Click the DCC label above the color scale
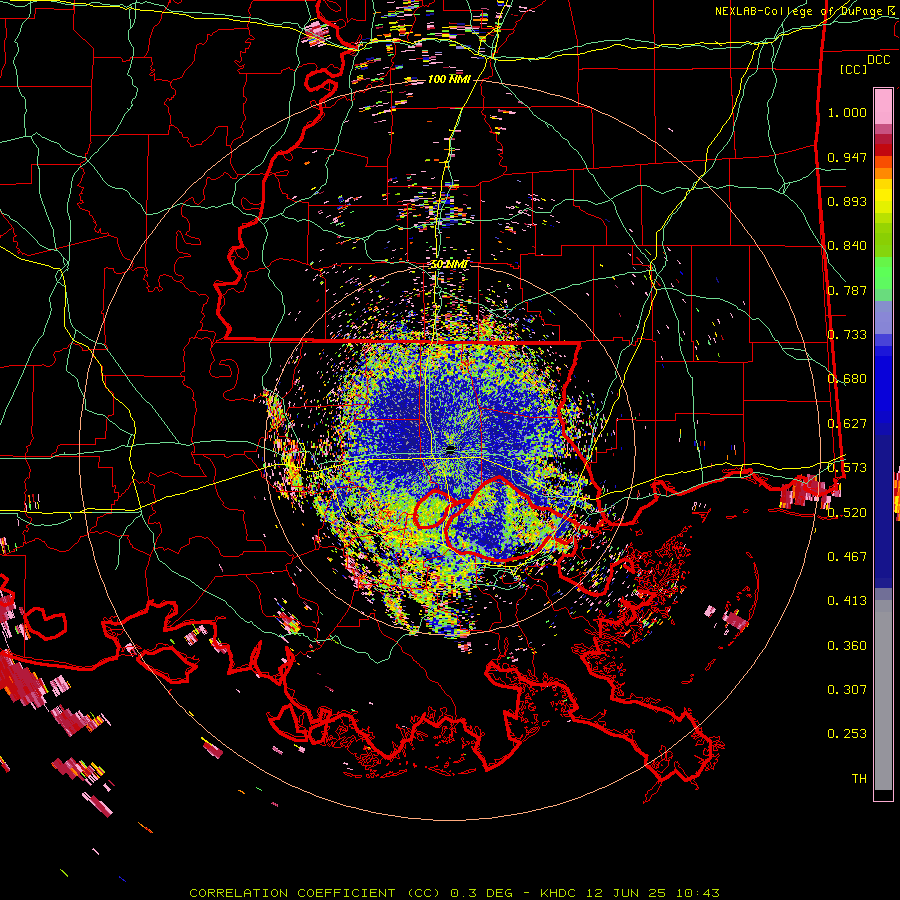900x900 pixels. point(879,60)
